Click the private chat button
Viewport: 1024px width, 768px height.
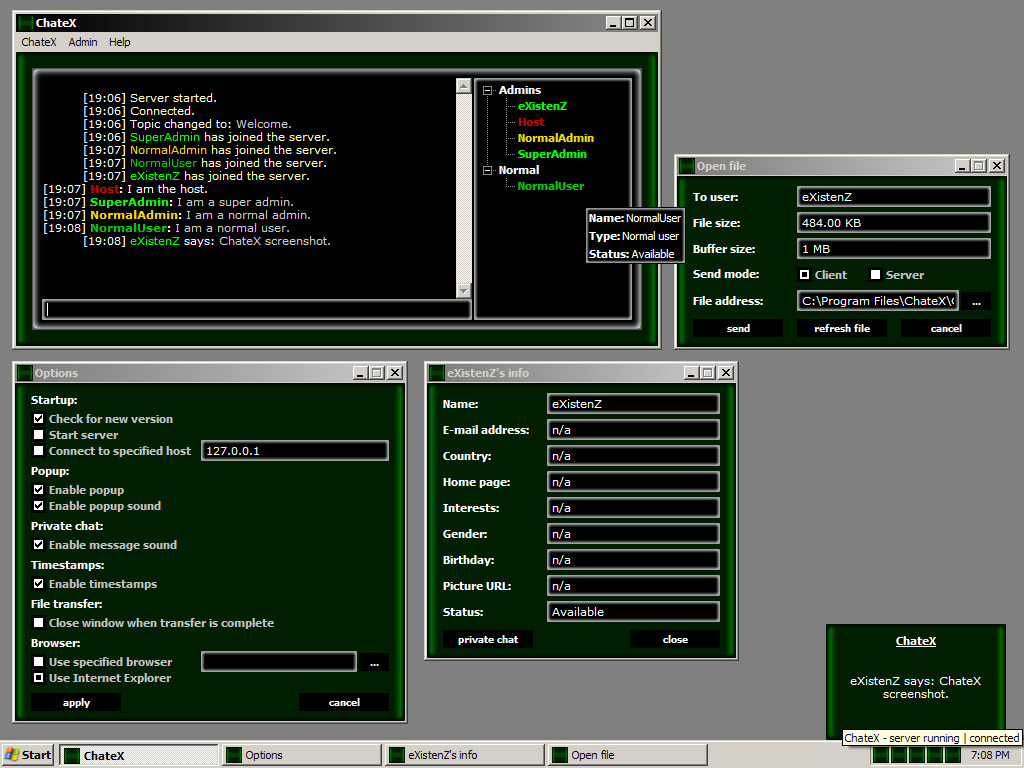[488, 639]
